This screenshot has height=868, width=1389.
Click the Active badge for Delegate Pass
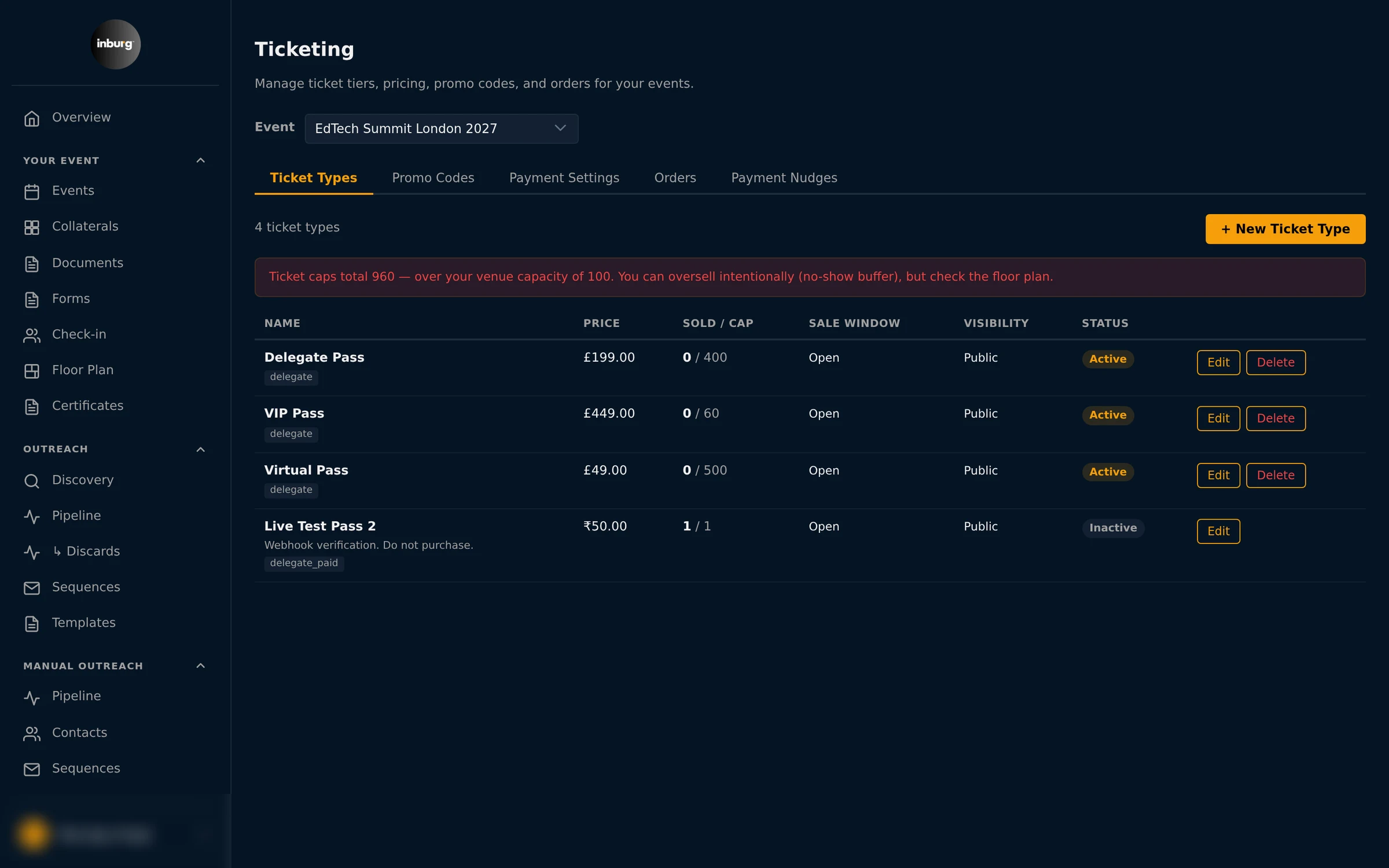pyautogui.click(x=1108, y=359)
